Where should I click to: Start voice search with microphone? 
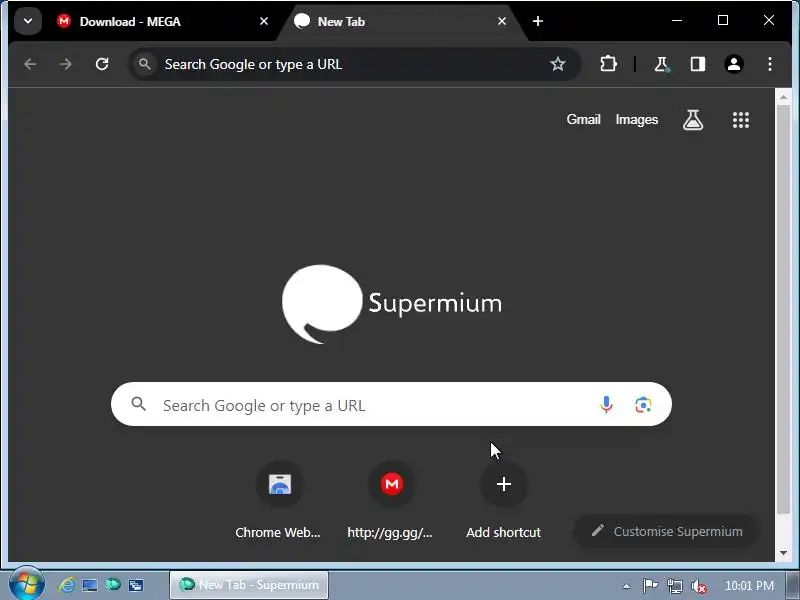tap(606, 404)
